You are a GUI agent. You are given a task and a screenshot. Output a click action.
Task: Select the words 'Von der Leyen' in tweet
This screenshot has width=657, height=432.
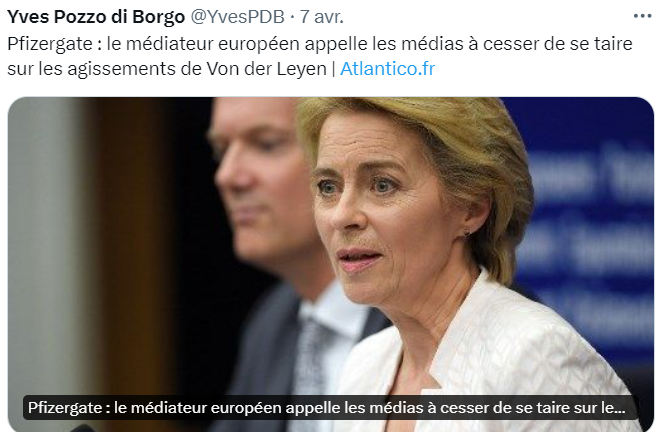[x=266, y=69]
